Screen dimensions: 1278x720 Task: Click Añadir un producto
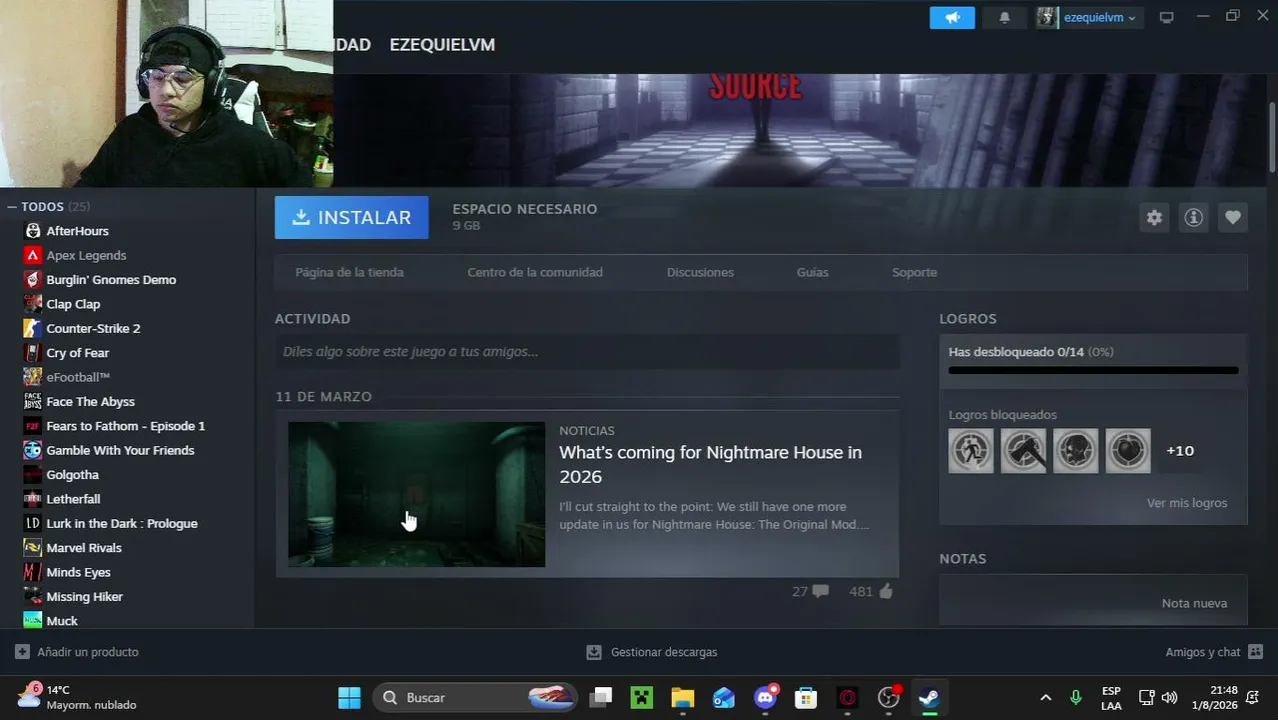pos(77,652)
